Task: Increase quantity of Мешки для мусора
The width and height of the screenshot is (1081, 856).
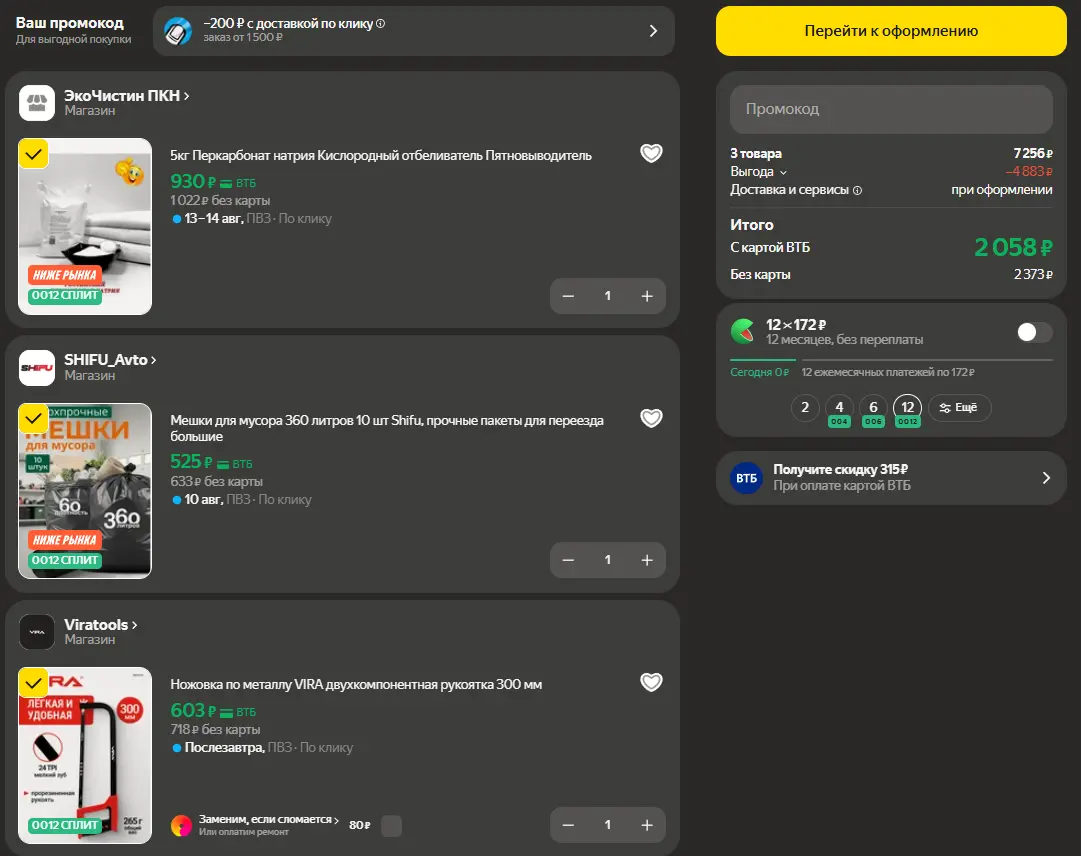Action: [647, 560]
